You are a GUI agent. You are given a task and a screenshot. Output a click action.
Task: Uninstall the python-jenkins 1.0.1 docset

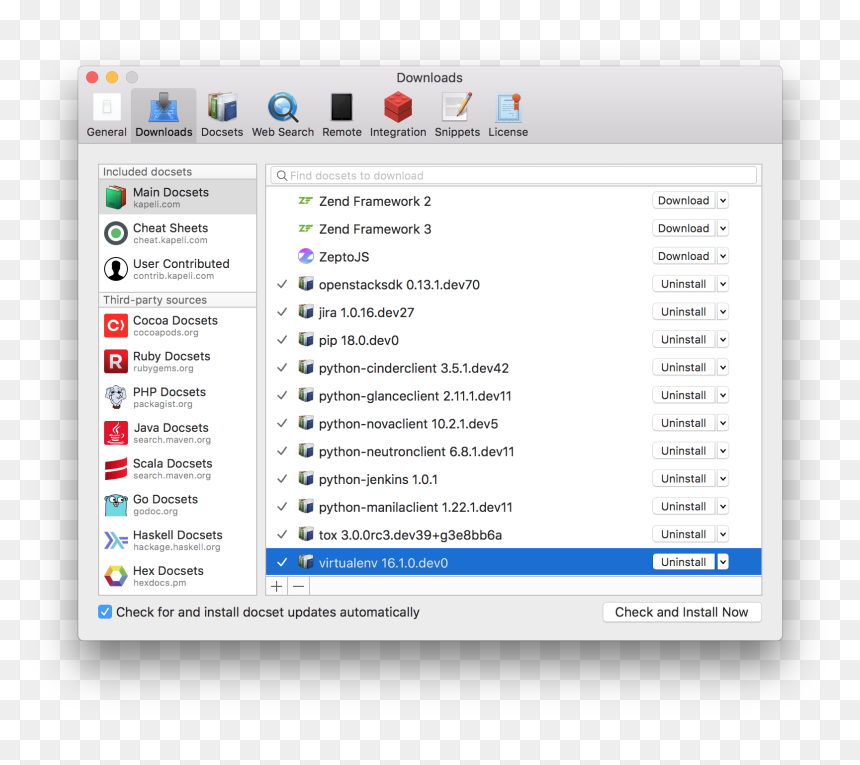pos(683,479)
